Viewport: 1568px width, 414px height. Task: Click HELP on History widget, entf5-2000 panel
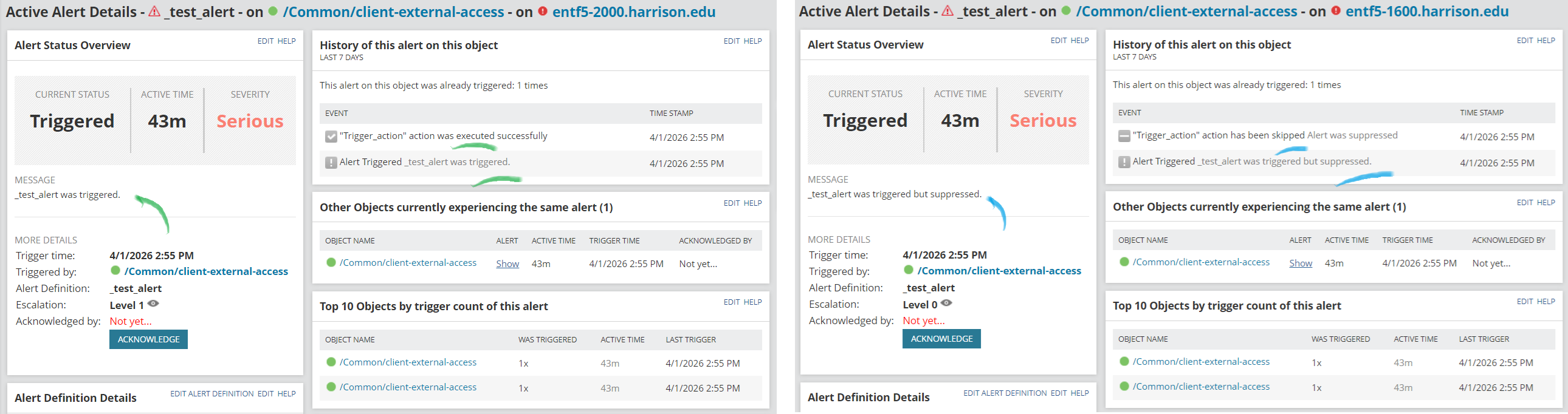(x=753, y=41)
